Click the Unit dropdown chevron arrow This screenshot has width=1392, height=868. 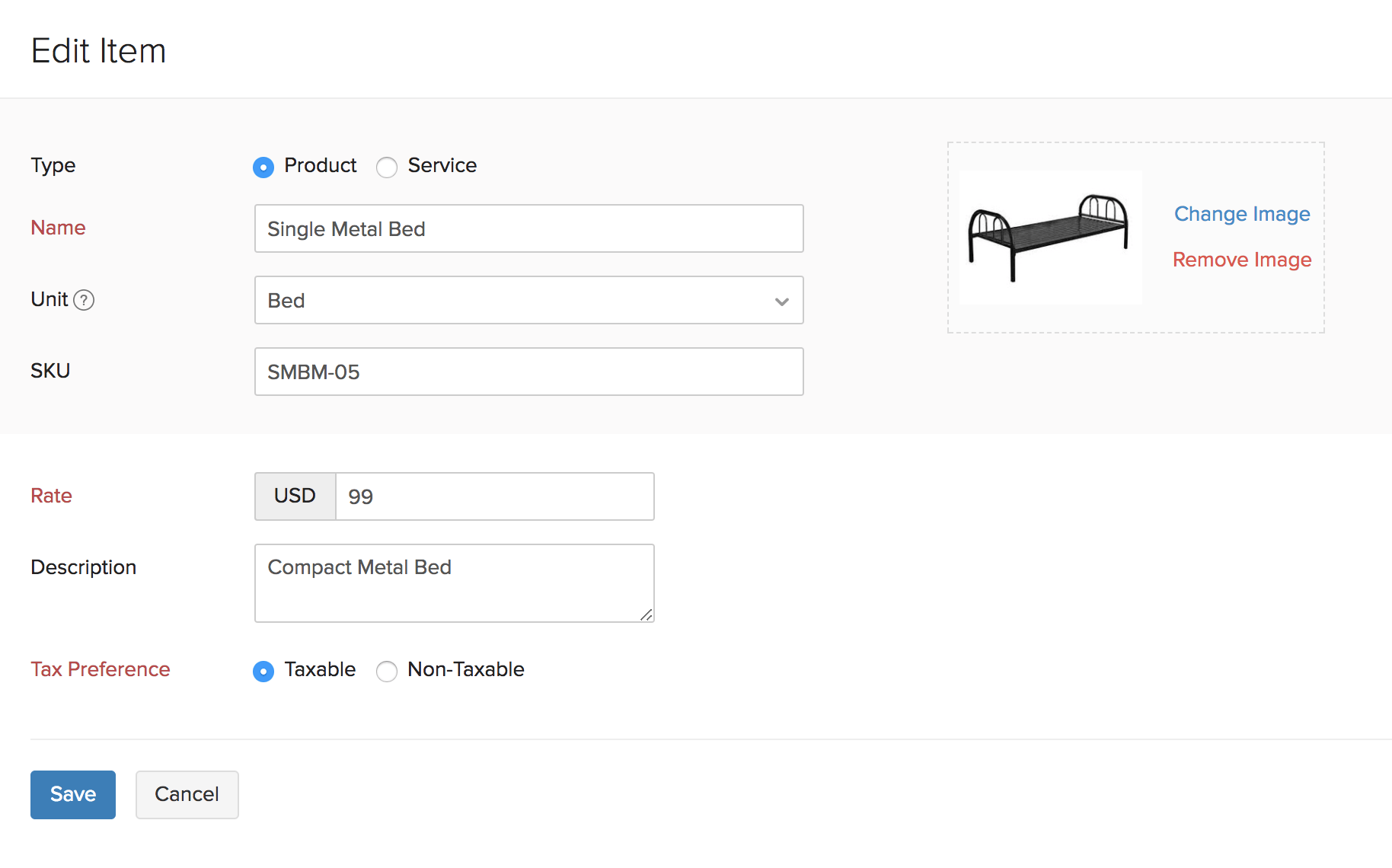781,302
